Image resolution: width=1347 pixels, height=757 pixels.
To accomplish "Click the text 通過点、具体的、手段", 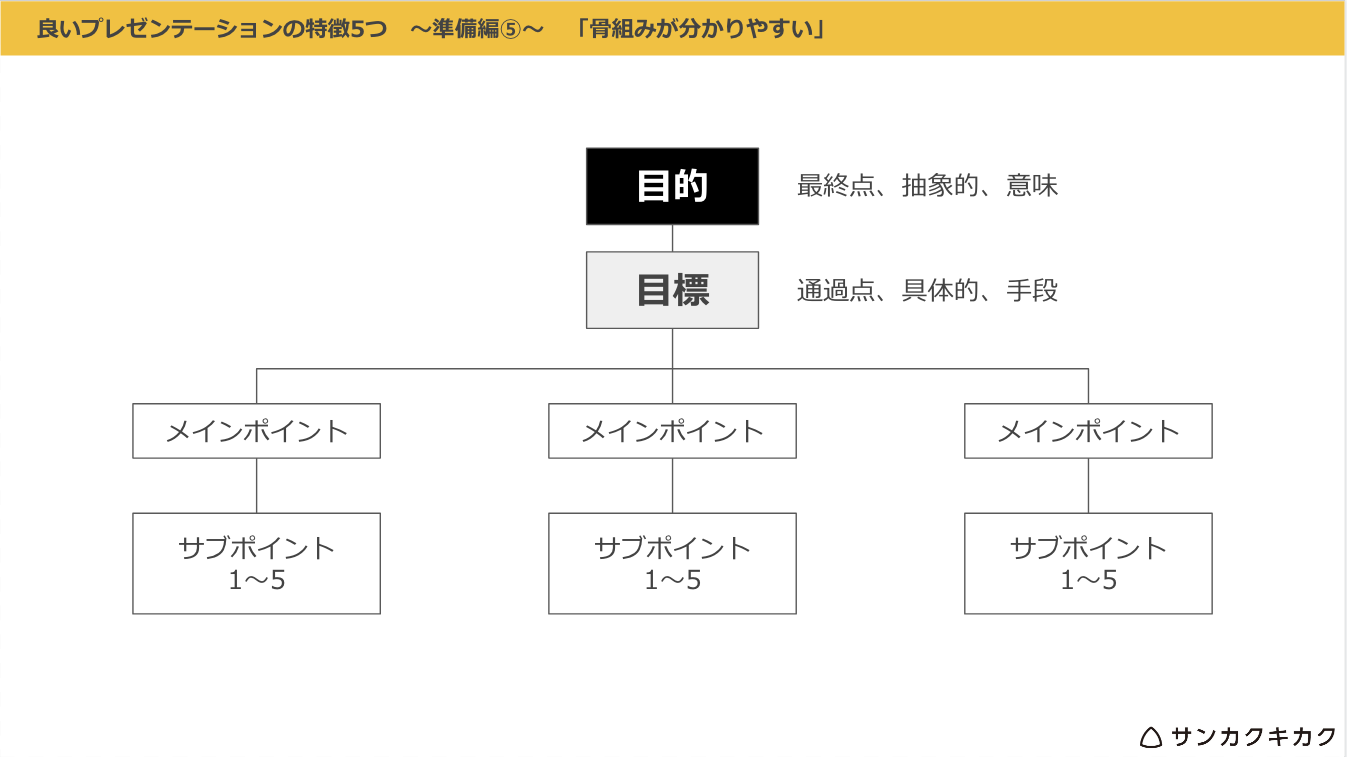I will click(x=927, y=291).
